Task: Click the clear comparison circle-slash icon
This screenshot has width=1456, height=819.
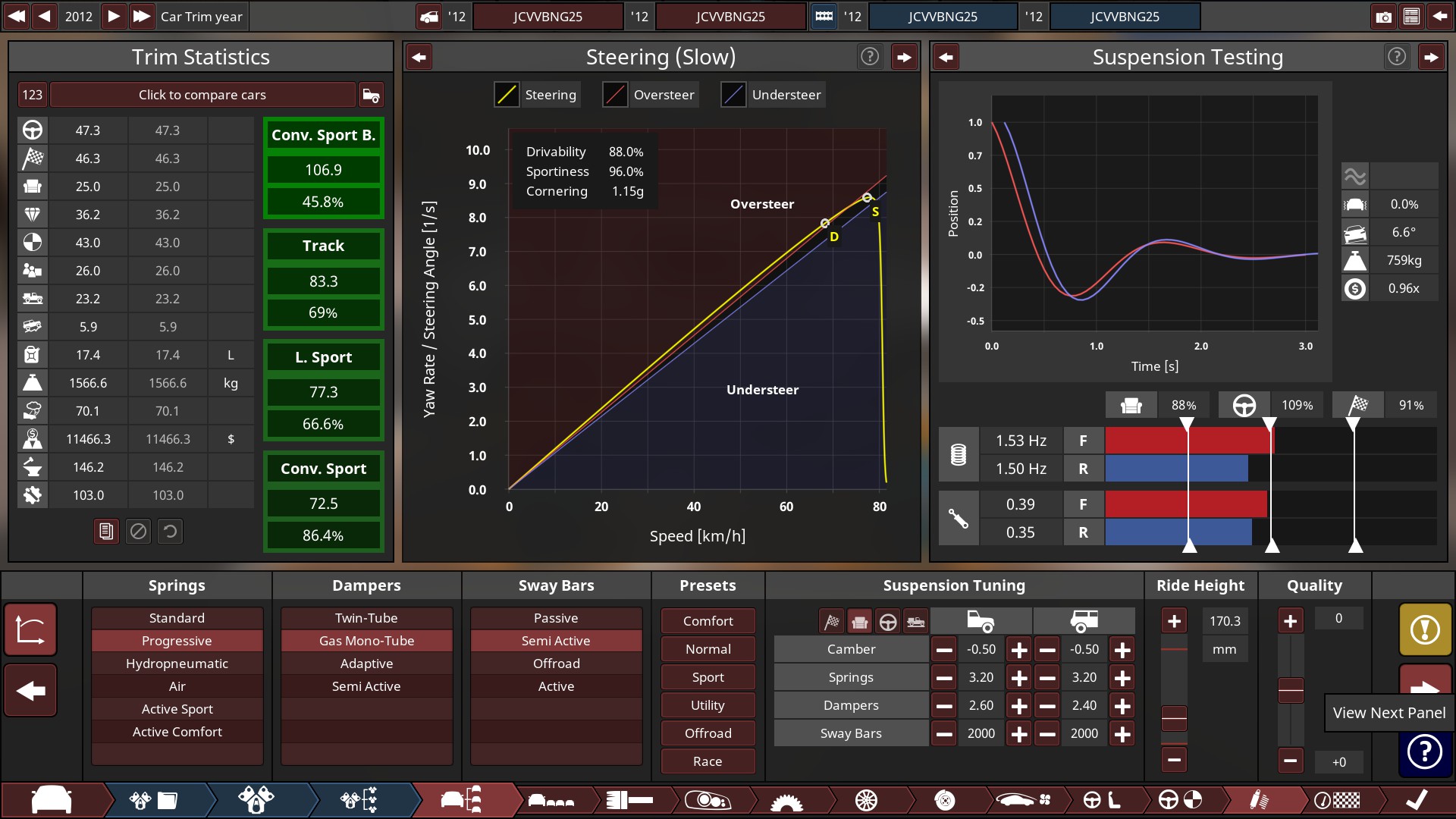Action: click(138, 532)
